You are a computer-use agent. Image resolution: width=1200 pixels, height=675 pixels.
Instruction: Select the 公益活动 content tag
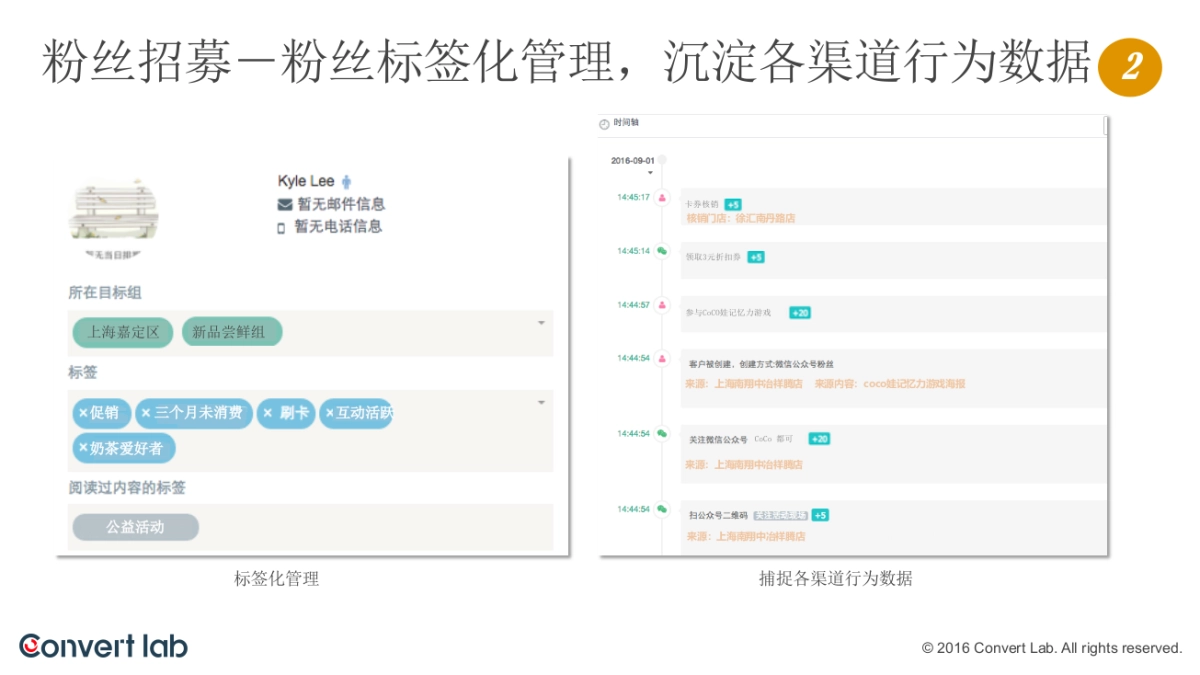point(135,526)
